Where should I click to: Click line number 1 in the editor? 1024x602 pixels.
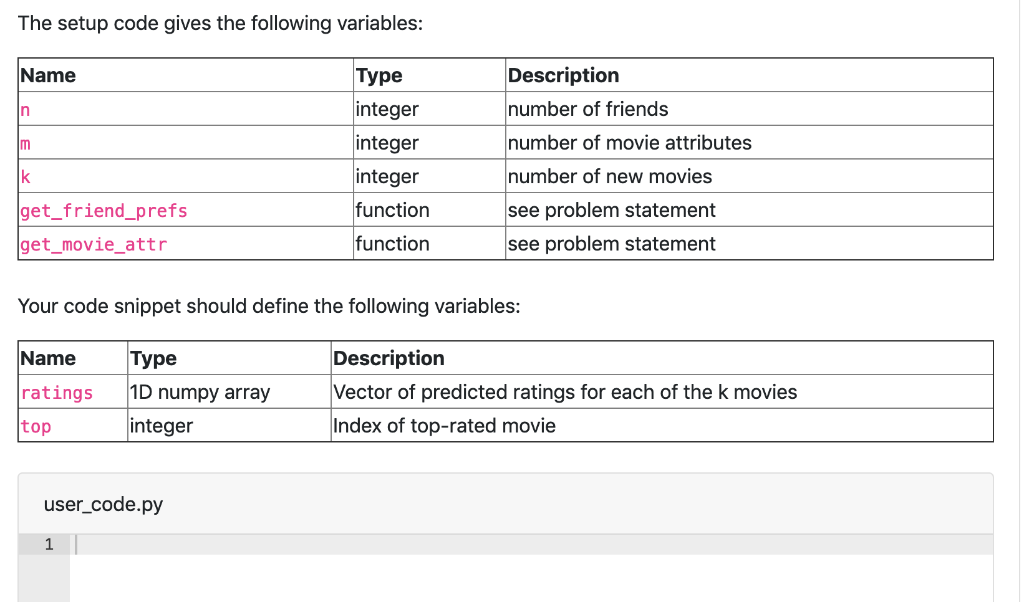pyautogui.click(x=48, y=544)
